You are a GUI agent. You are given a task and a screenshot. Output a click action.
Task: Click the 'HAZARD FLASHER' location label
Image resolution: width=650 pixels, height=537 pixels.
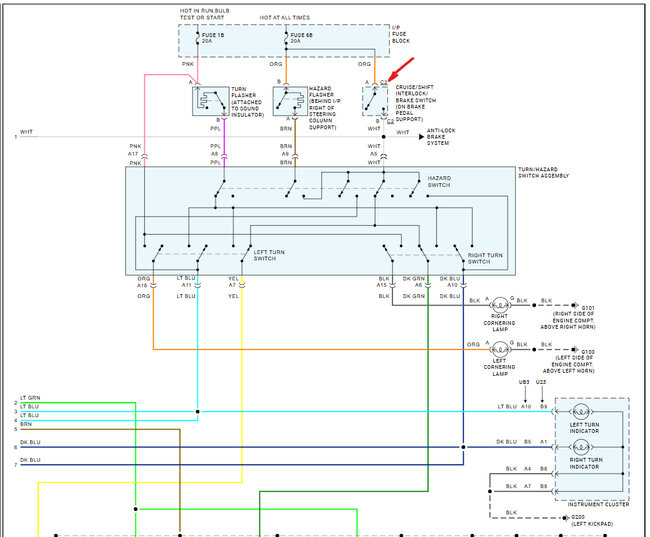click(325, 108)
